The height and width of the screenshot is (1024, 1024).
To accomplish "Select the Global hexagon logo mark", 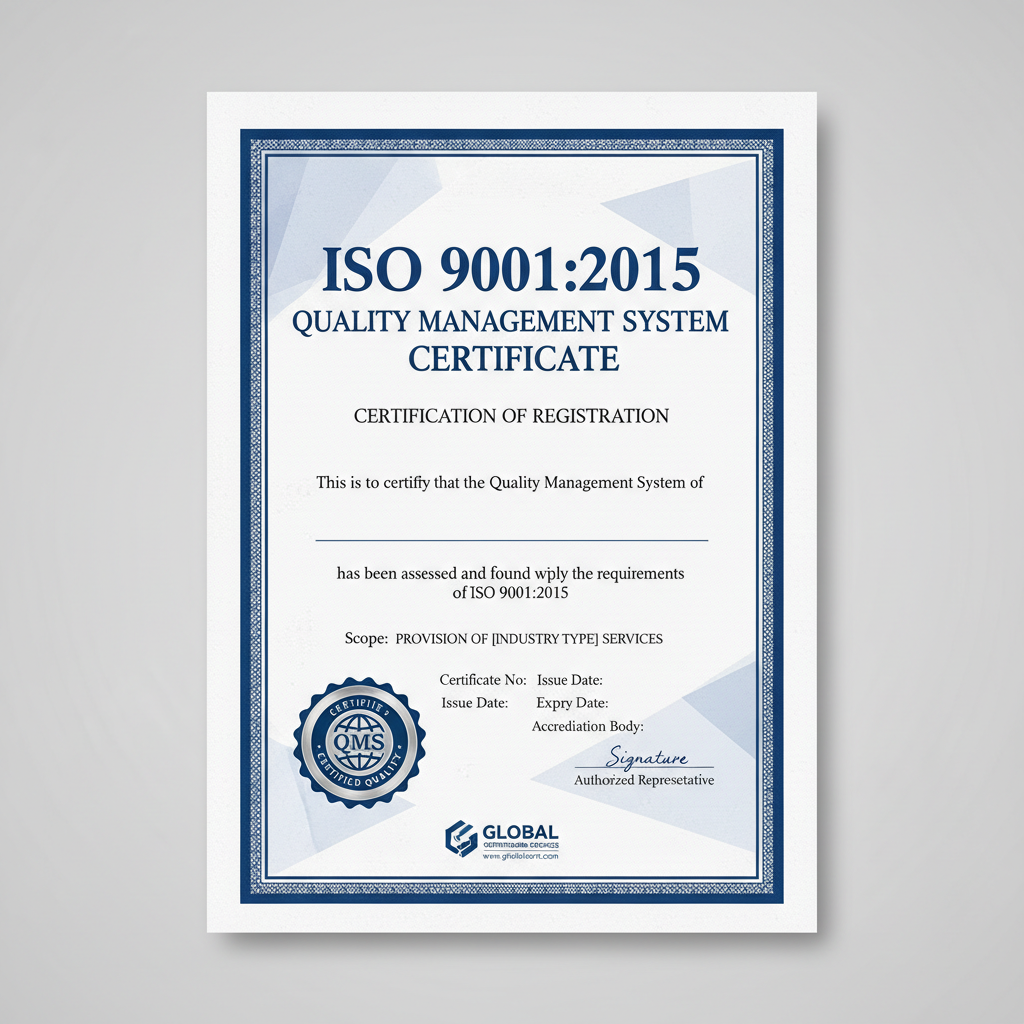I will [460, 838].
